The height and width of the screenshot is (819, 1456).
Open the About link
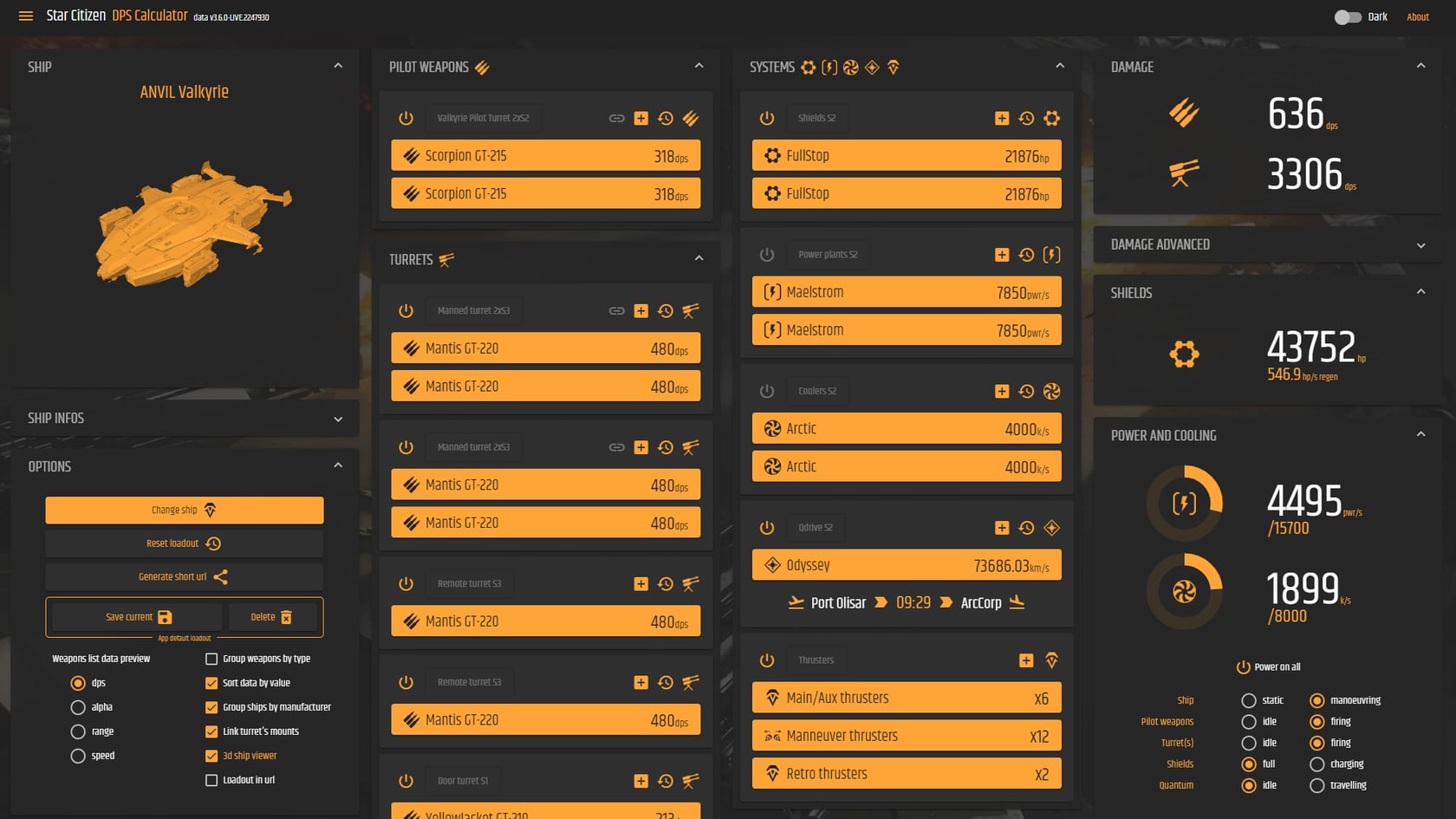[1418, 16]
